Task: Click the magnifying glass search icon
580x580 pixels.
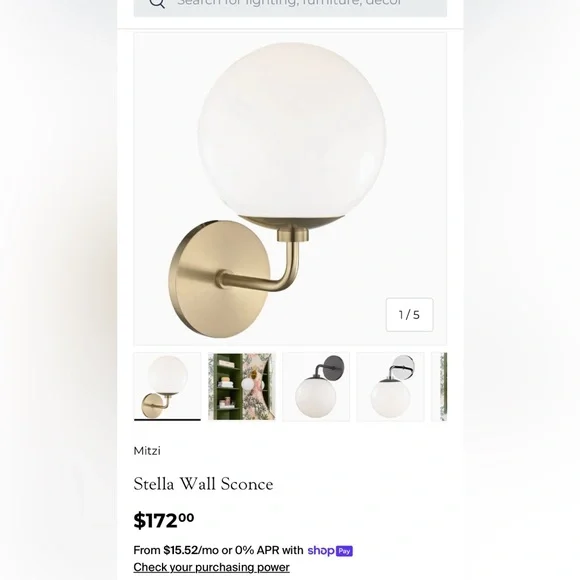Action: (157, 3)
